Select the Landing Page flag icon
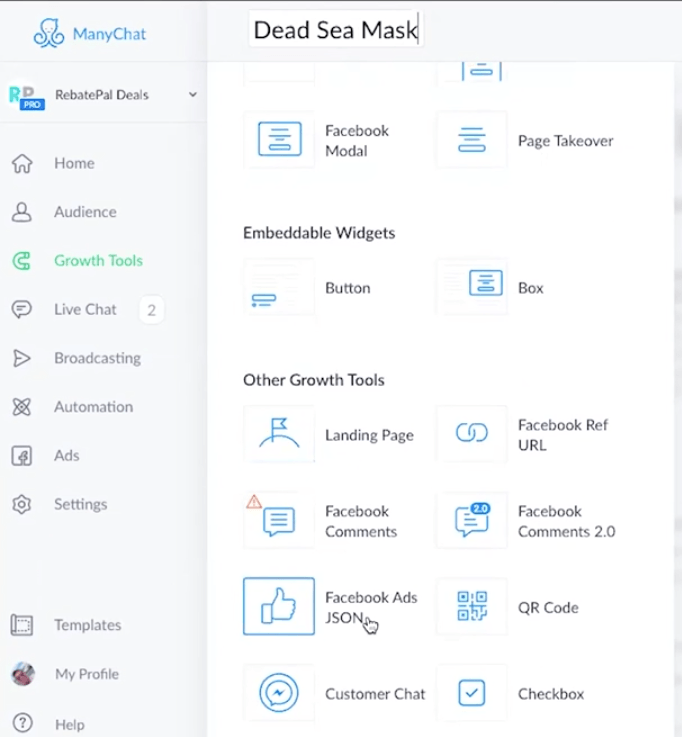This screenshot has height=737, width=682. coord(279,434)
